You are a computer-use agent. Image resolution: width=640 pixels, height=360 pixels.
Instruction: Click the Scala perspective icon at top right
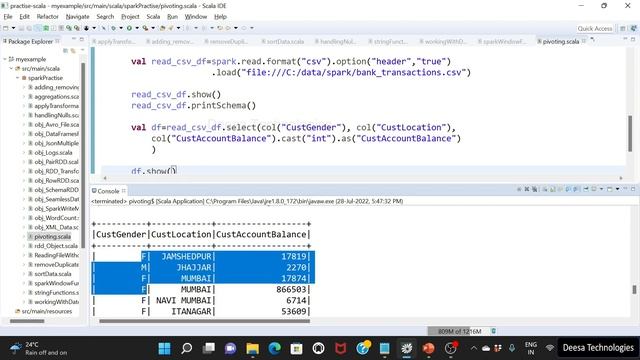(x=633, y=28)
